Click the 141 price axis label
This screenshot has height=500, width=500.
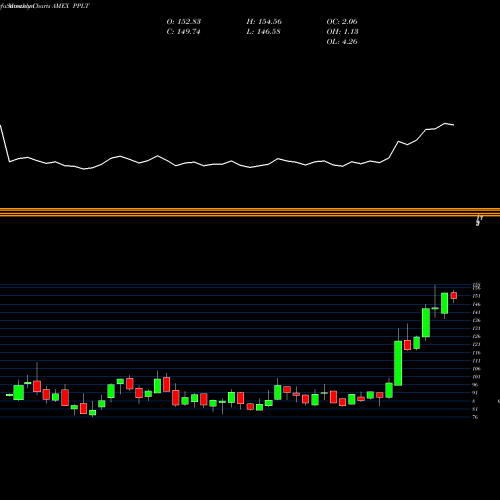(x=476, y=312)
